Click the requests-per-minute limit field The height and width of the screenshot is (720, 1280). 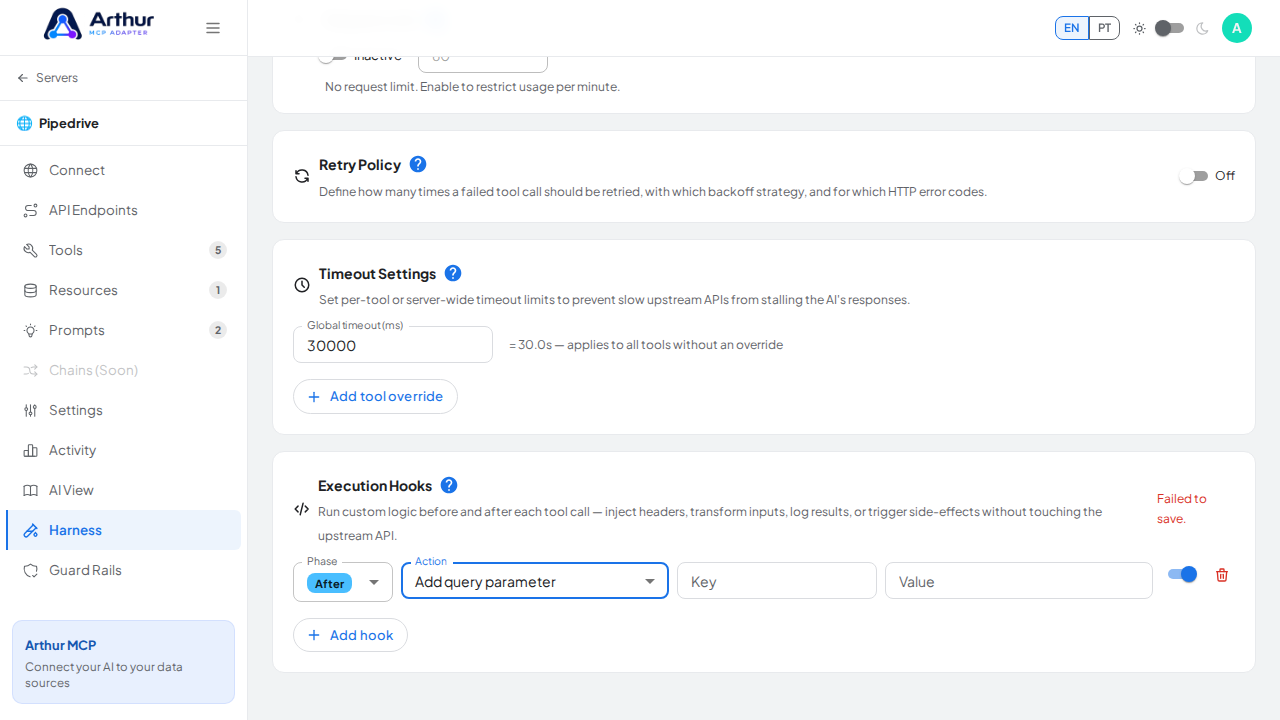point(483,64)
